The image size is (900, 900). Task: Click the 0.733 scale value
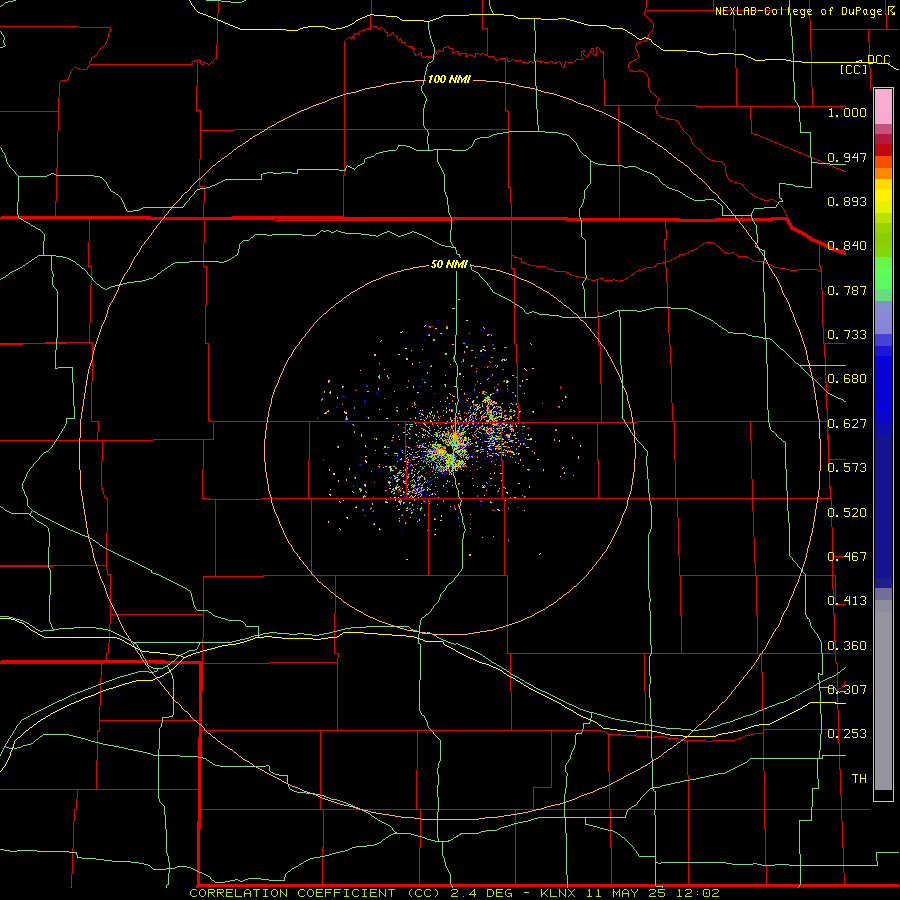tap(847, 334)
